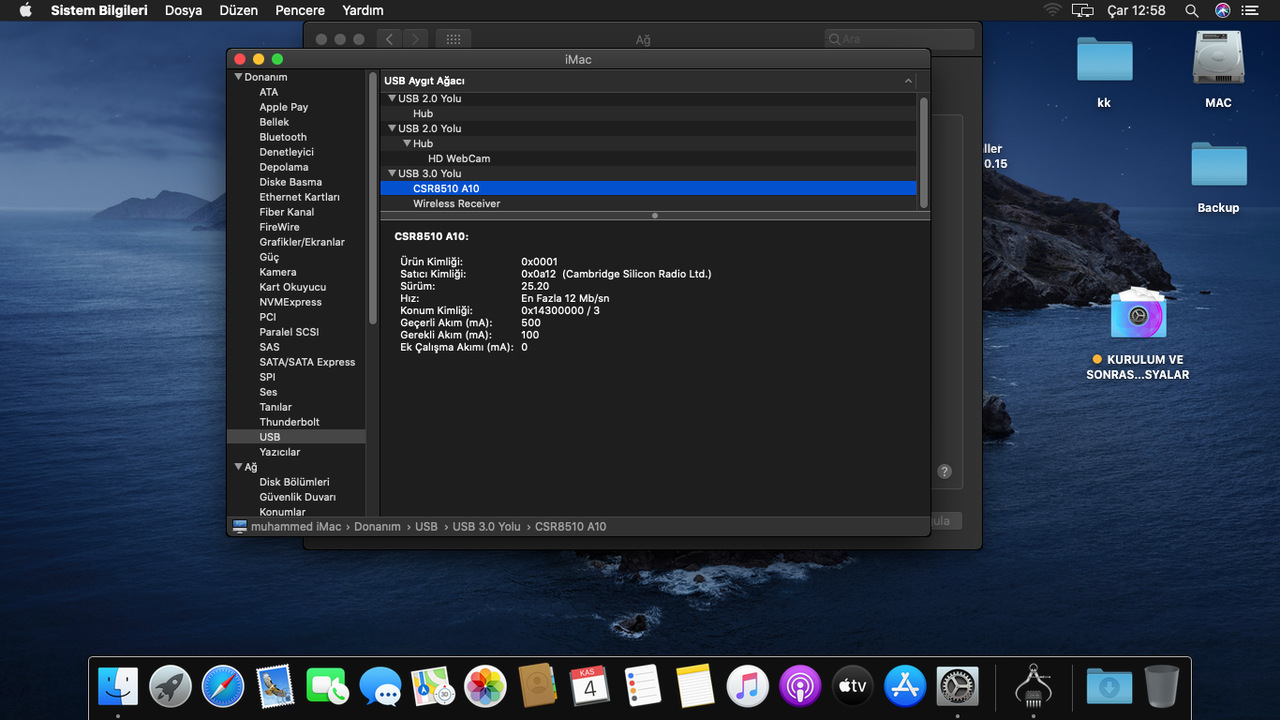Viewport: 1280px width, 720px height.
Task: Open the Photos app in dock
Action: [486, 687]
